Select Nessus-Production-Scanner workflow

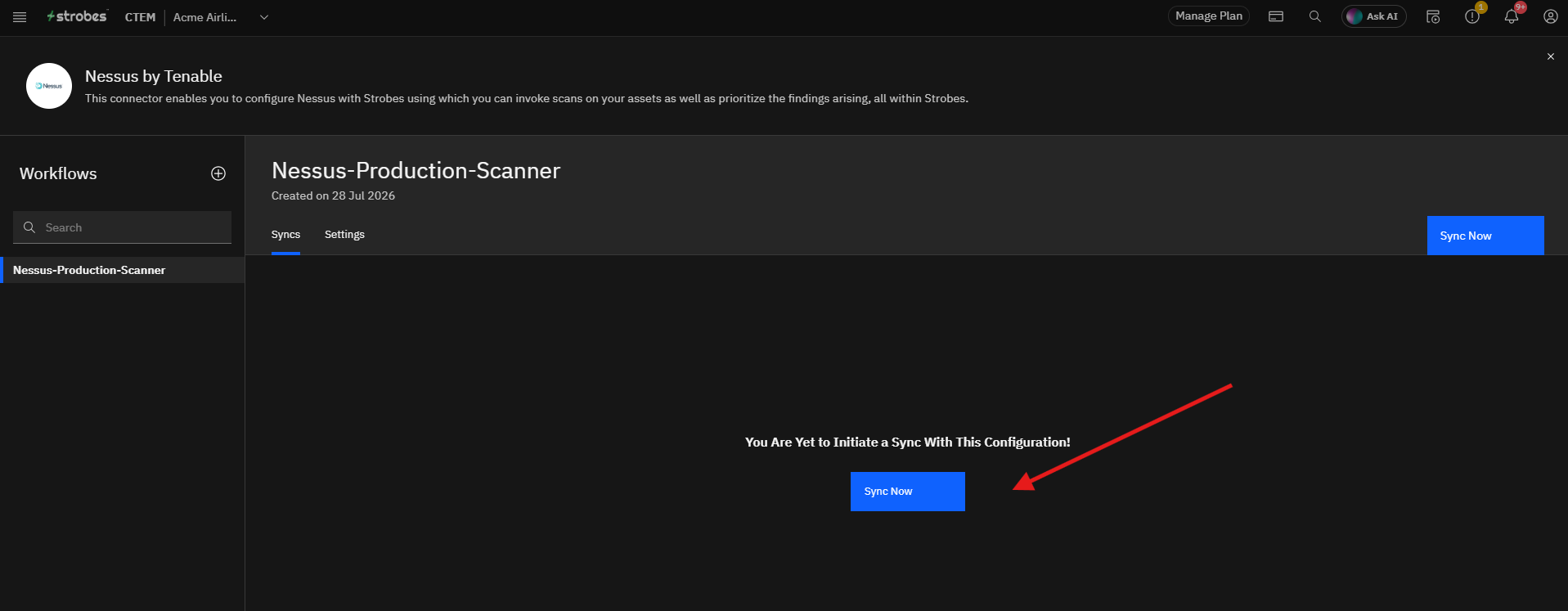pos(123,270)
